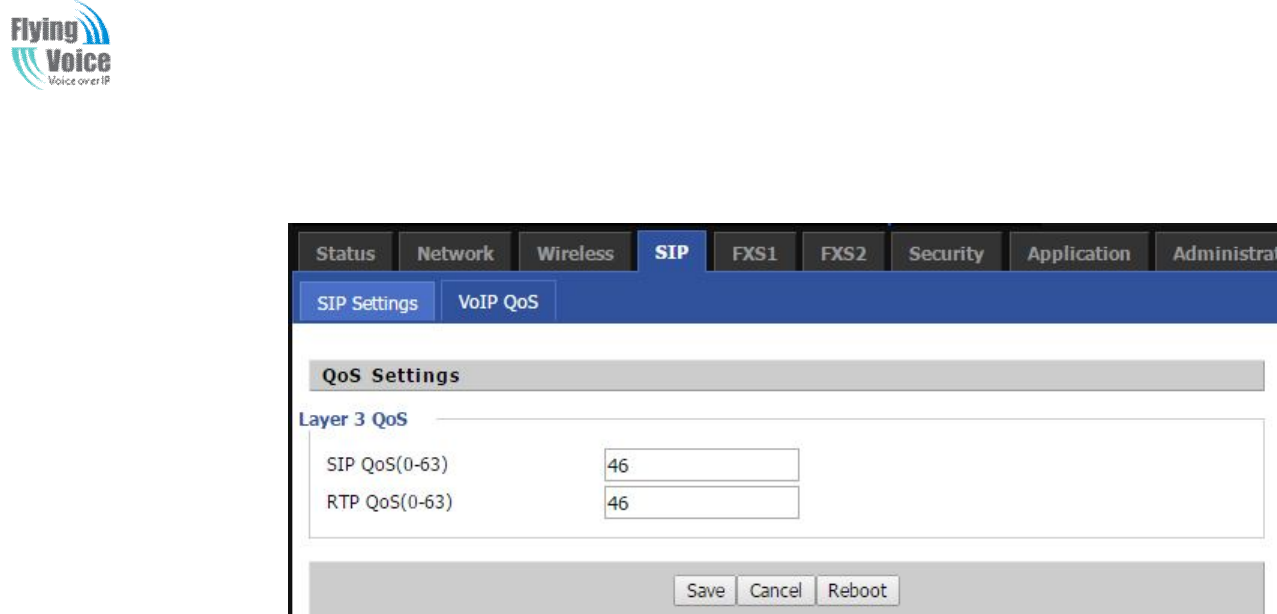Select the VoIP QoS sub-tab
1277x614 pixels.
(x=498, y=302)
